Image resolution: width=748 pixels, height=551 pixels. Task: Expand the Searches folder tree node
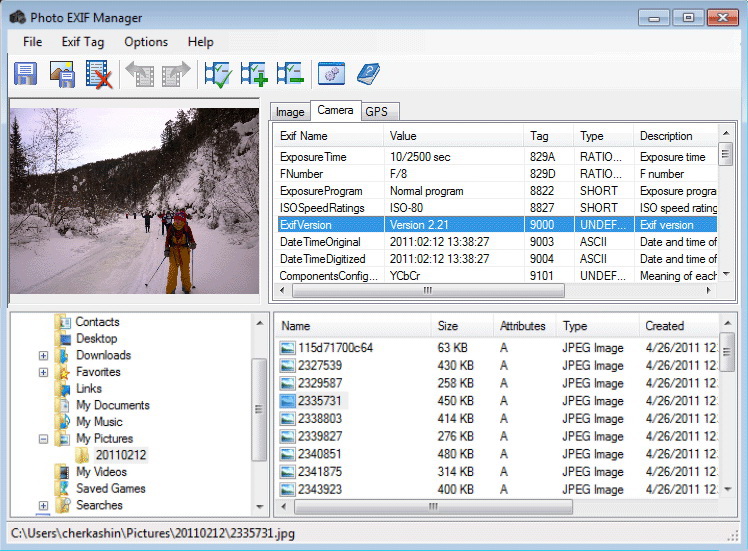coord(43,506)
